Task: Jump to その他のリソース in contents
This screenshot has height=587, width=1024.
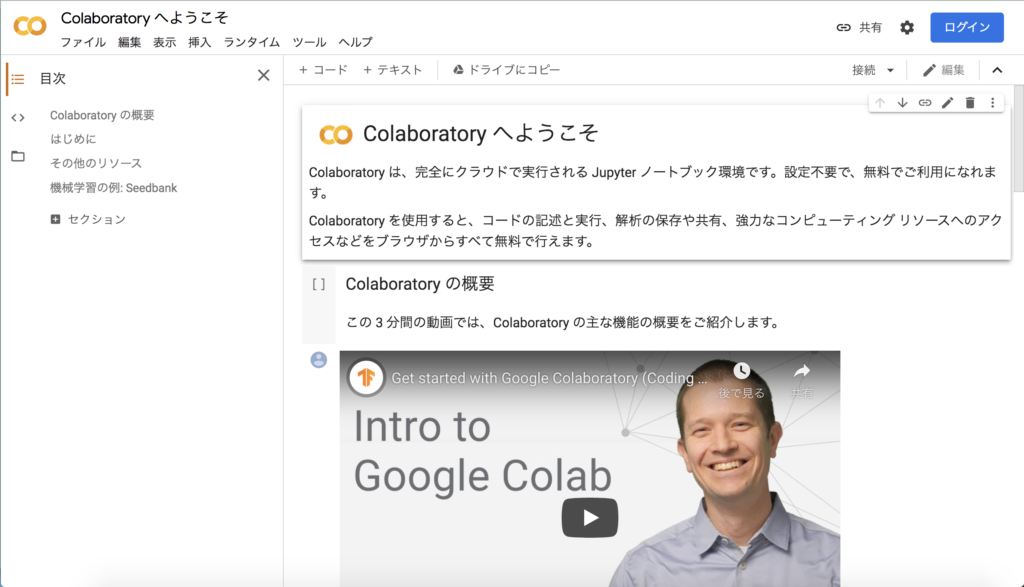Action: tap(96, 163)
